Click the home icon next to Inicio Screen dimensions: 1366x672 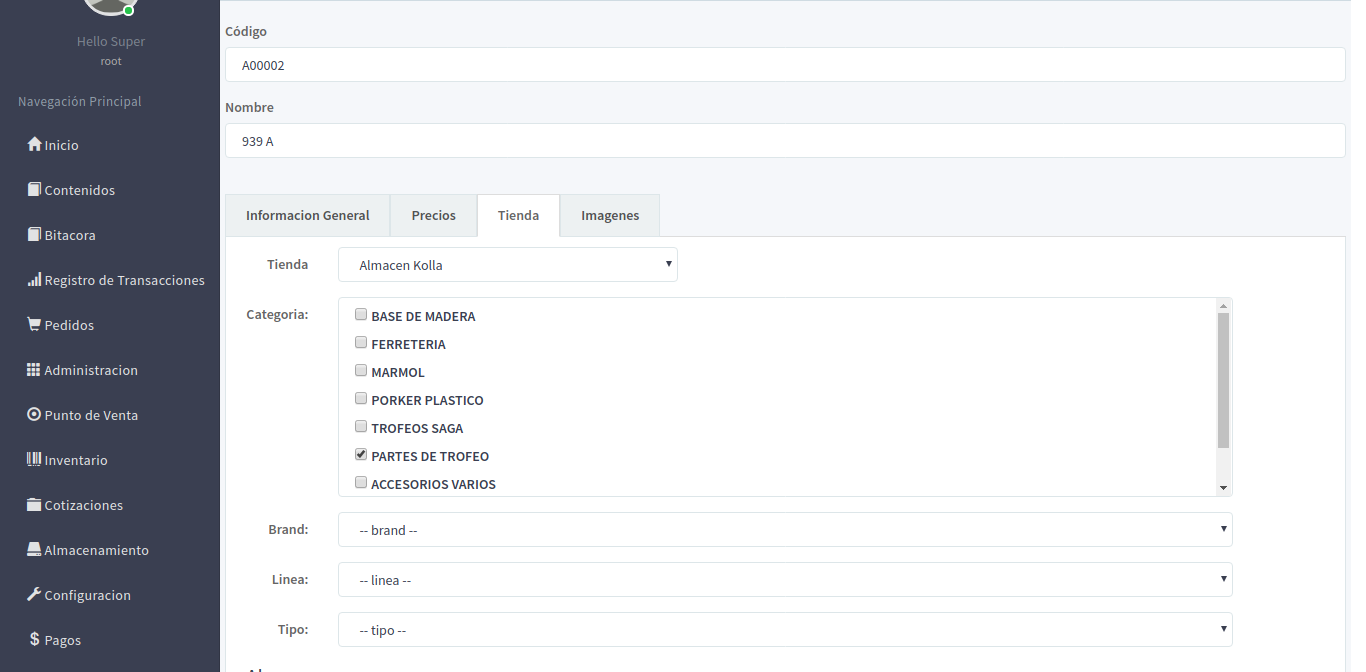point(34,145)
